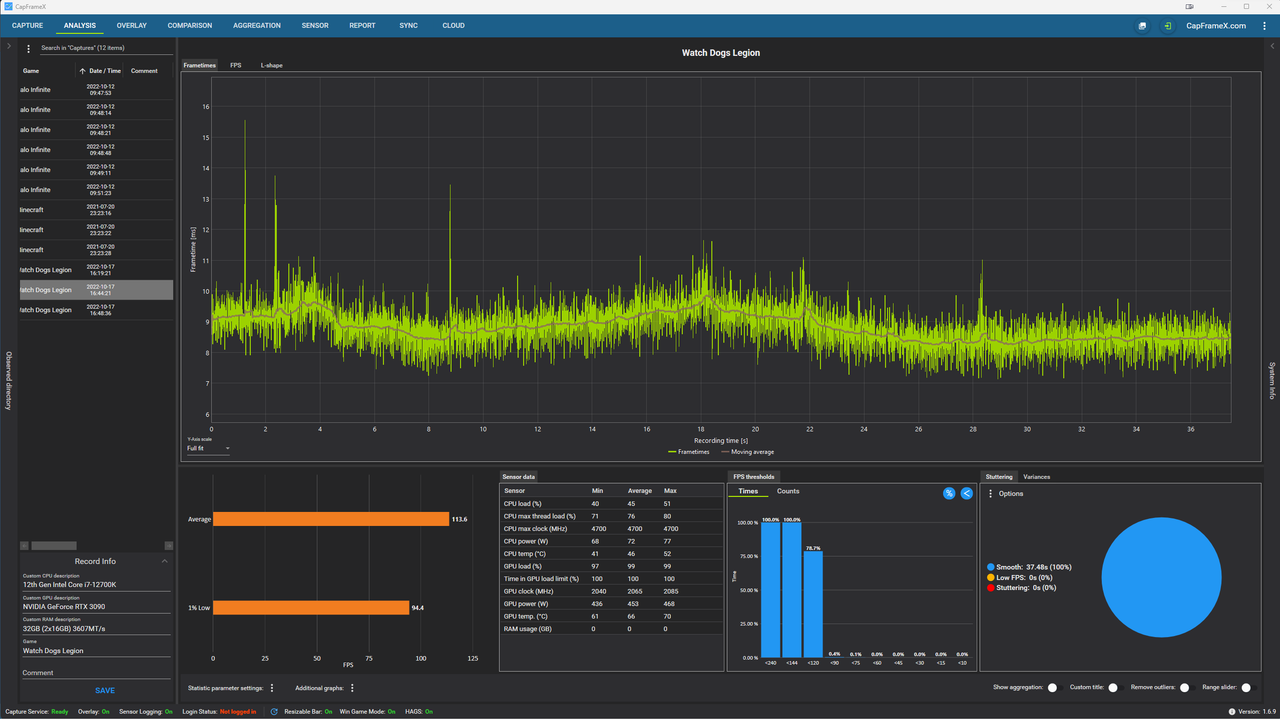
Task: Click the yellow Low FPS legend swatch
Action: click(991, 577)
